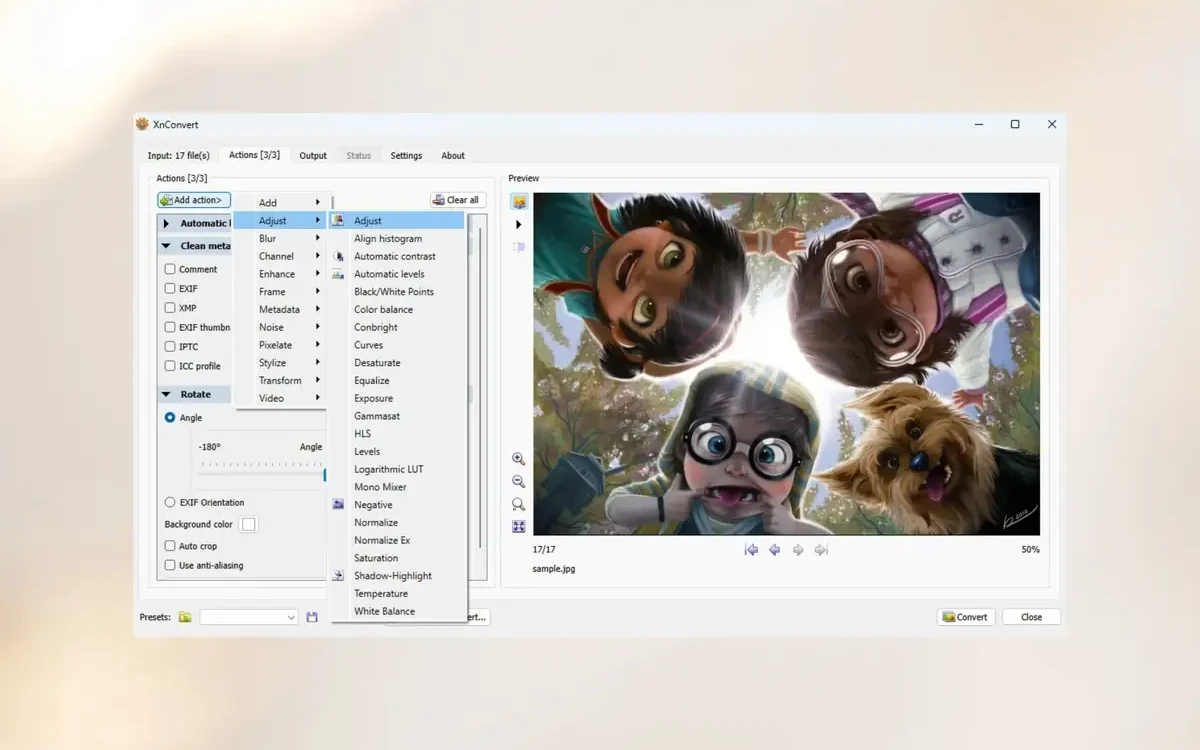Click the zoom out magnifier icon
This screenshot has width=1200, height=750.
(518, 482)
